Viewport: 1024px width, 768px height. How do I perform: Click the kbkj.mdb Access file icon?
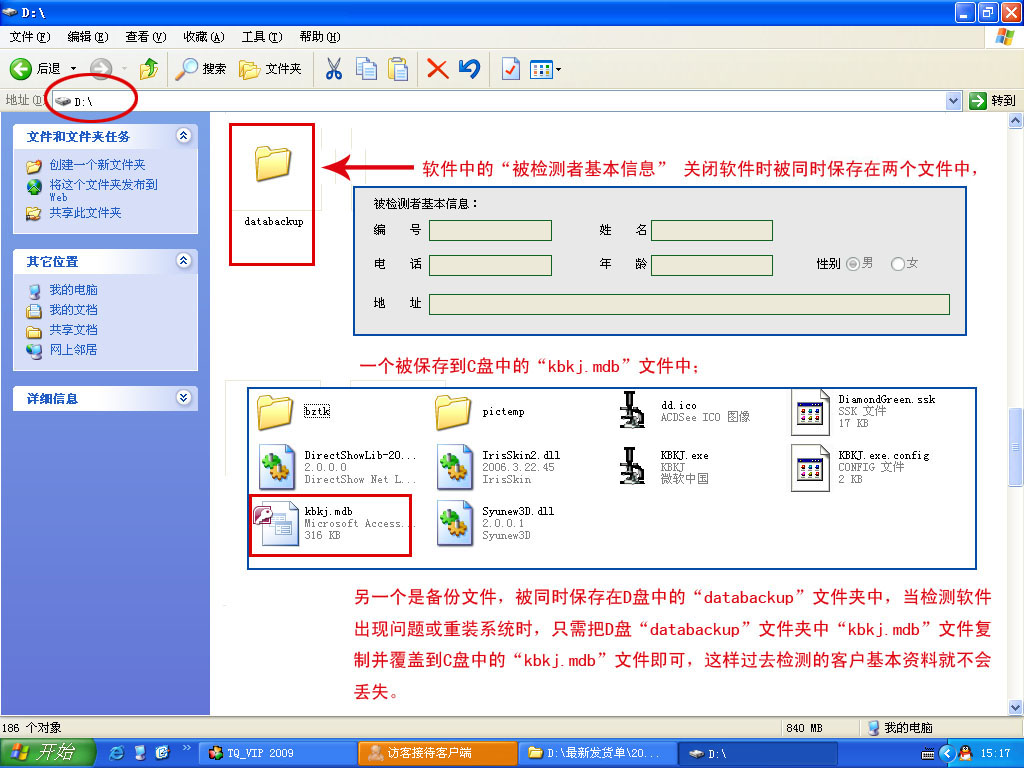point(275,525)
